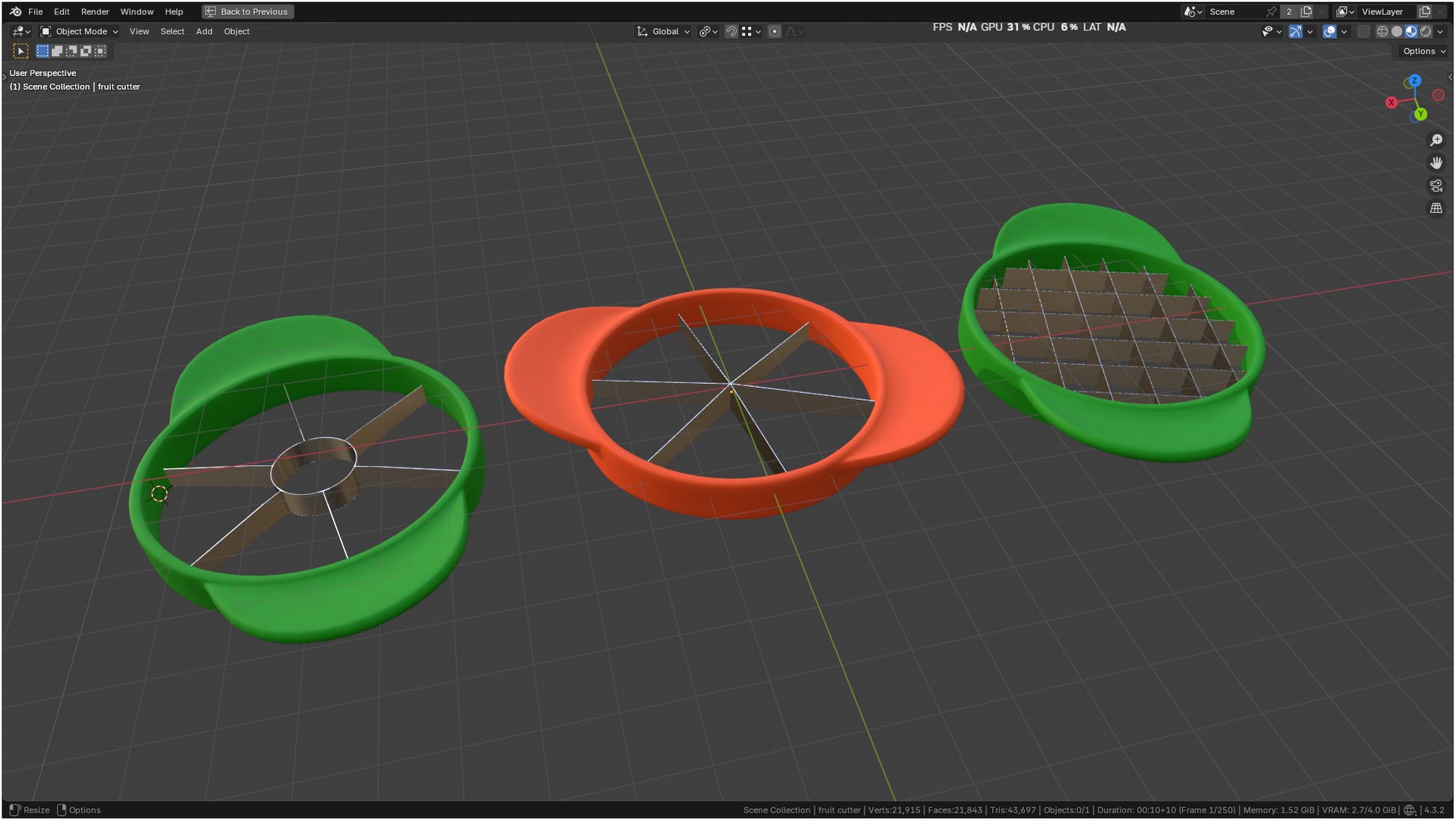
Task: Open the viewport shading options dropdown
Action: 1440,31
